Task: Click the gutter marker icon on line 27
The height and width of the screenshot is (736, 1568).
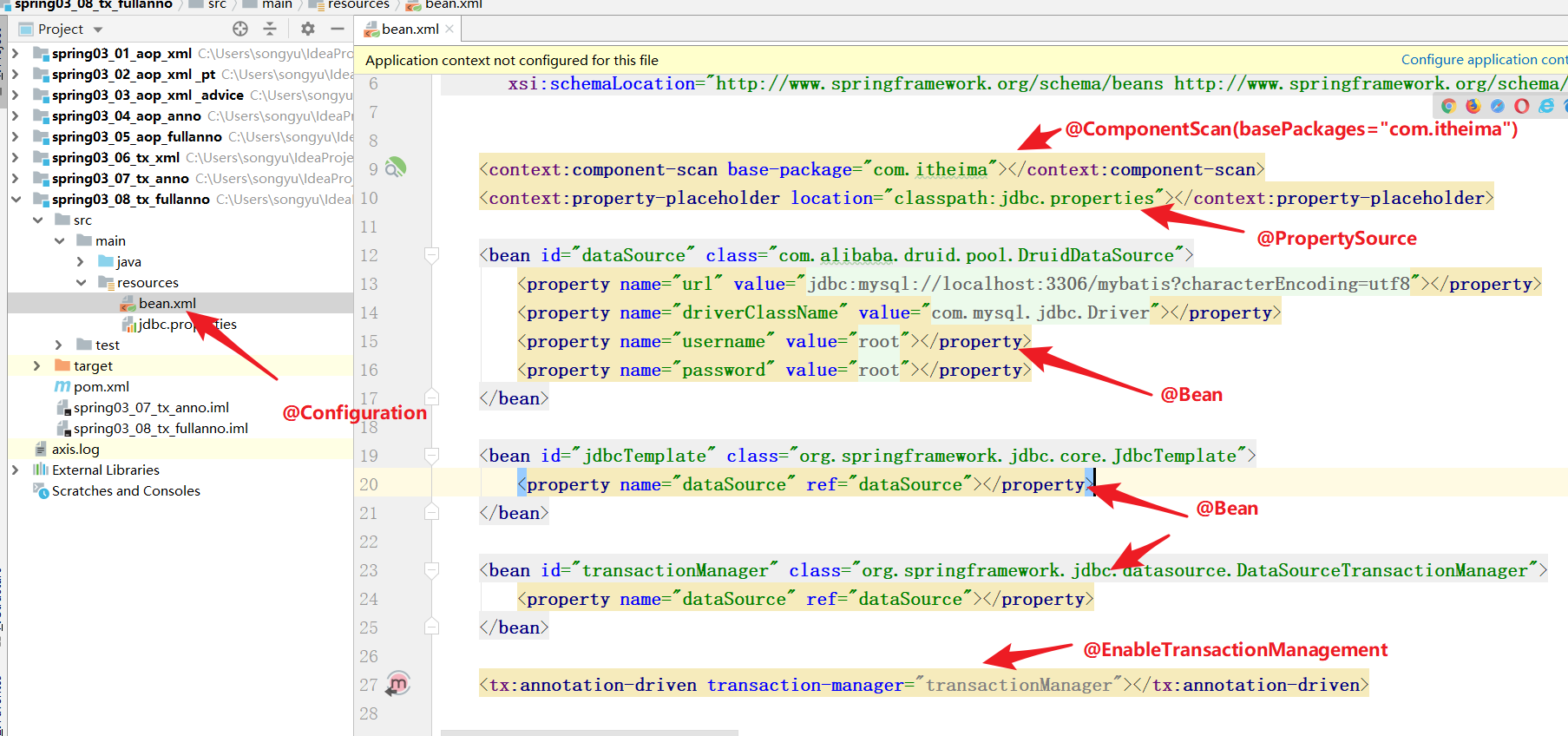Action: click(397, 684)
